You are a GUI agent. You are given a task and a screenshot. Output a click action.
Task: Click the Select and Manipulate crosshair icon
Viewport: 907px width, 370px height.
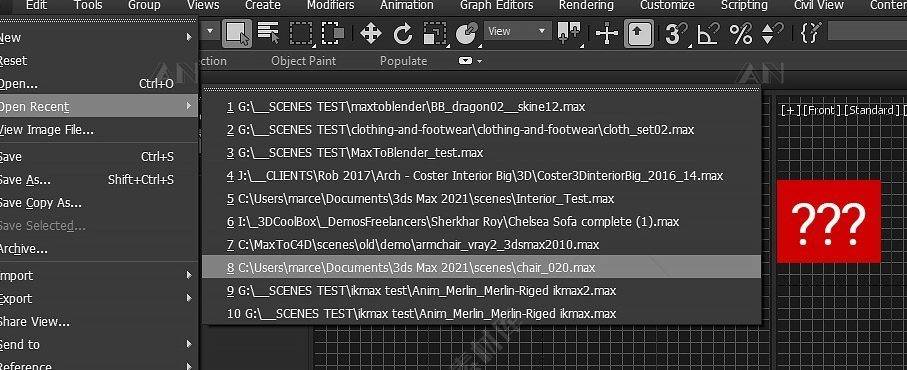coord(607,33)
